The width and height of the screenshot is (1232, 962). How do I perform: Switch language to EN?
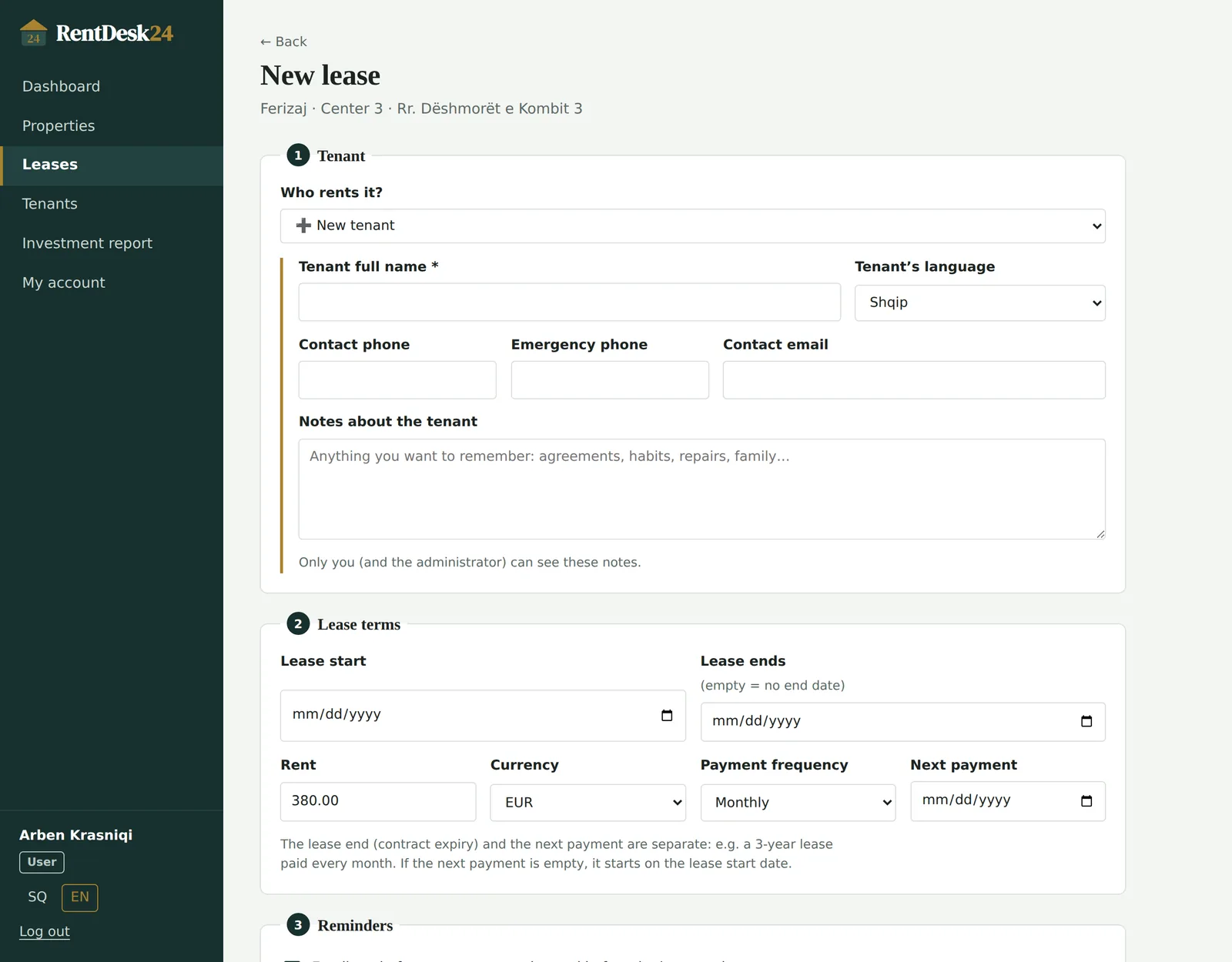80,897
